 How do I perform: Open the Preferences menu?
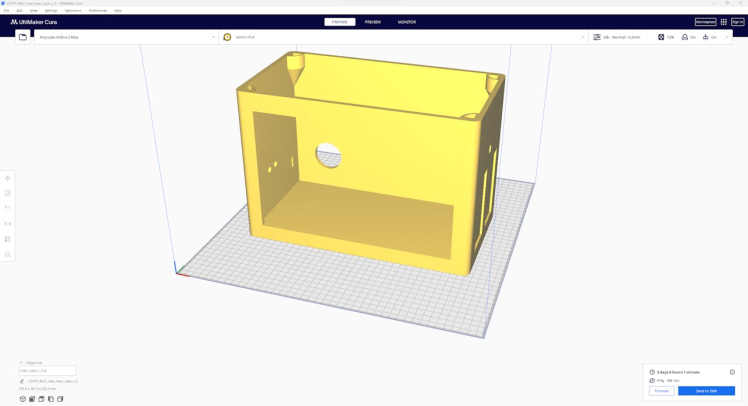98,10
